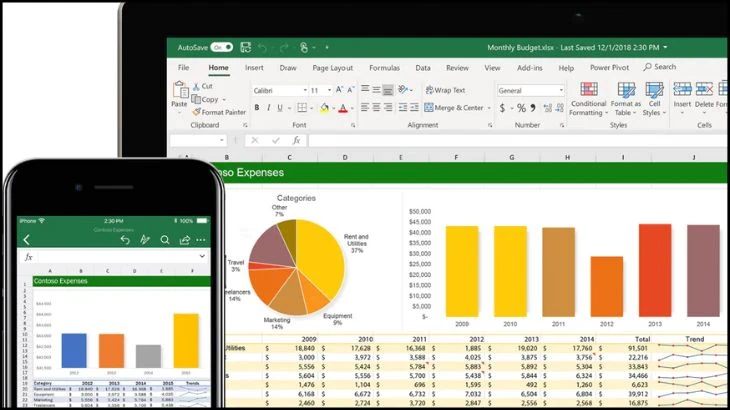The image size is (730, 410).
Task: Open the Conditional Formatting menu
Action: point(588,99)
